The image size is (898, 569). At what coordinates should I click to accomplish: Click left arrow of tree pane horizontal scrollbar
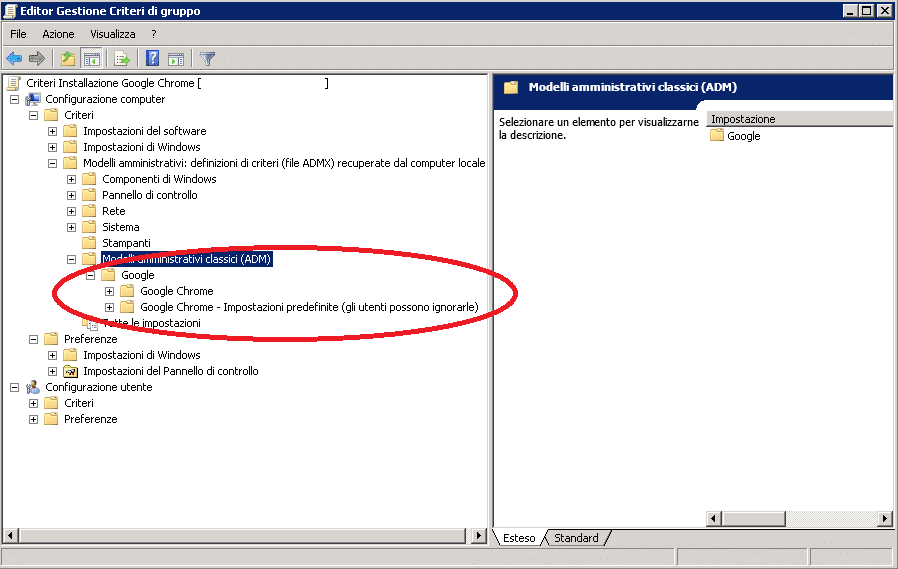point(10,536)
